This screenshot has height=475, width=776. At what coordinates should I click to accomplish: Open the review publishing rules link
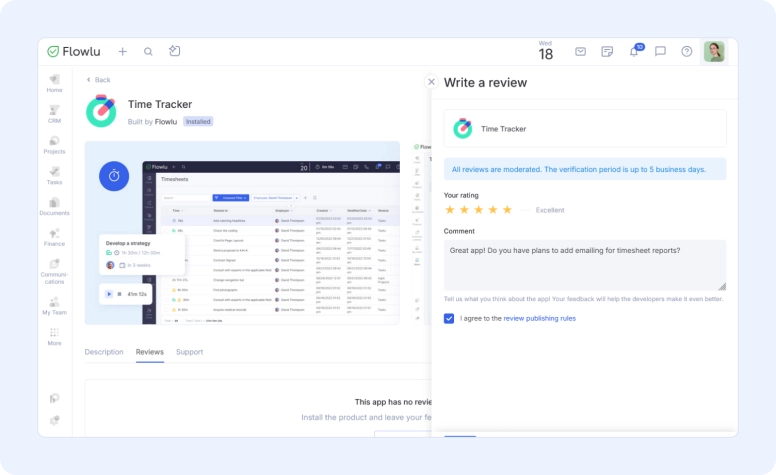pyautogui.click(x=539, y=319)
